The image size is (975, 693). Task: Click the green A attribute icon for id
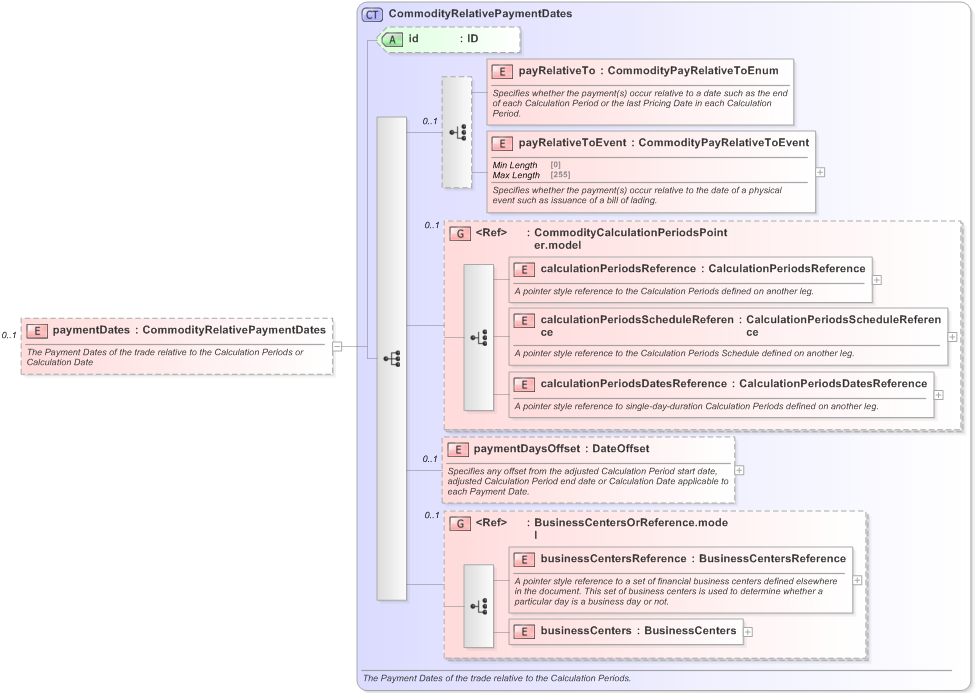392,40
